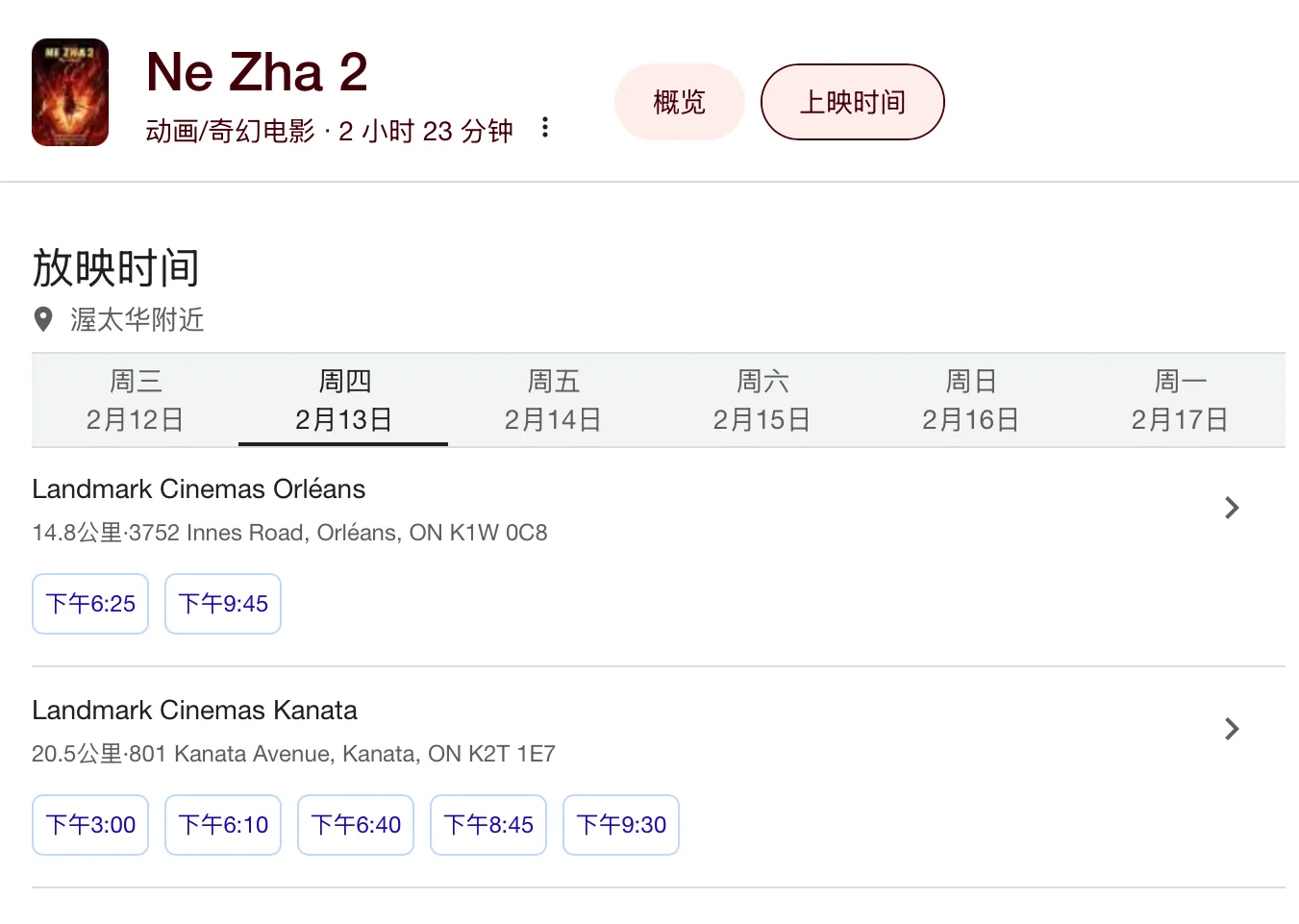This screenshot has width=1299, height=924.
Task: Expand Landmark Cinemas Kanata details chevron
Action: tap(1232, 729)
